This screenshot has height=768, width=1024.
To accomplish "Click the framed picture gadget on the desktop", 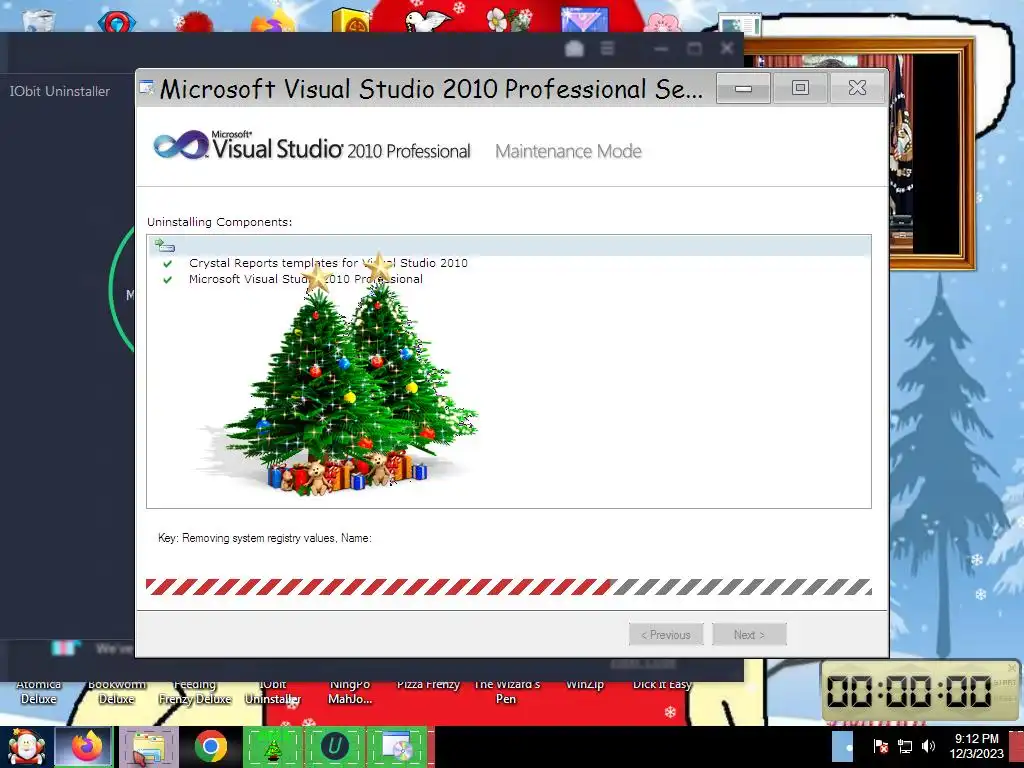I will click(932, 154).
